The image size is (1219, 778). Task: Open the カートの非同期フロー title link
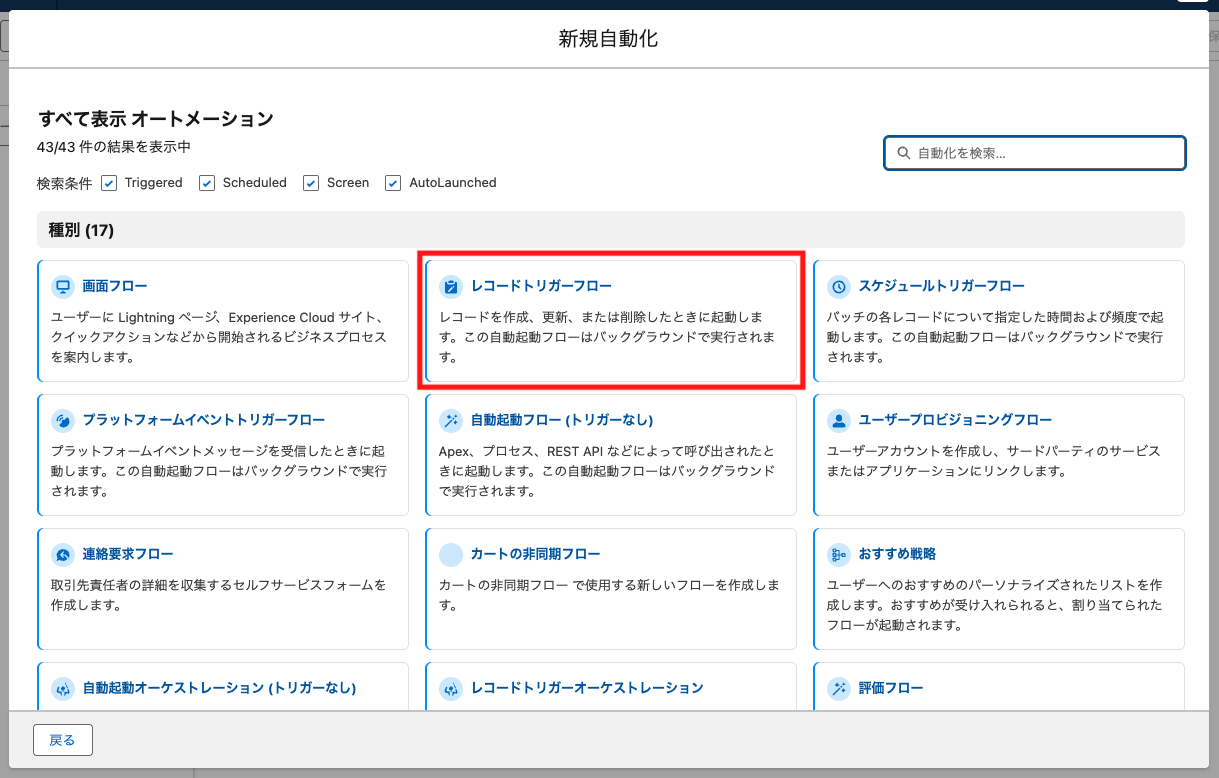pos(535,554)
